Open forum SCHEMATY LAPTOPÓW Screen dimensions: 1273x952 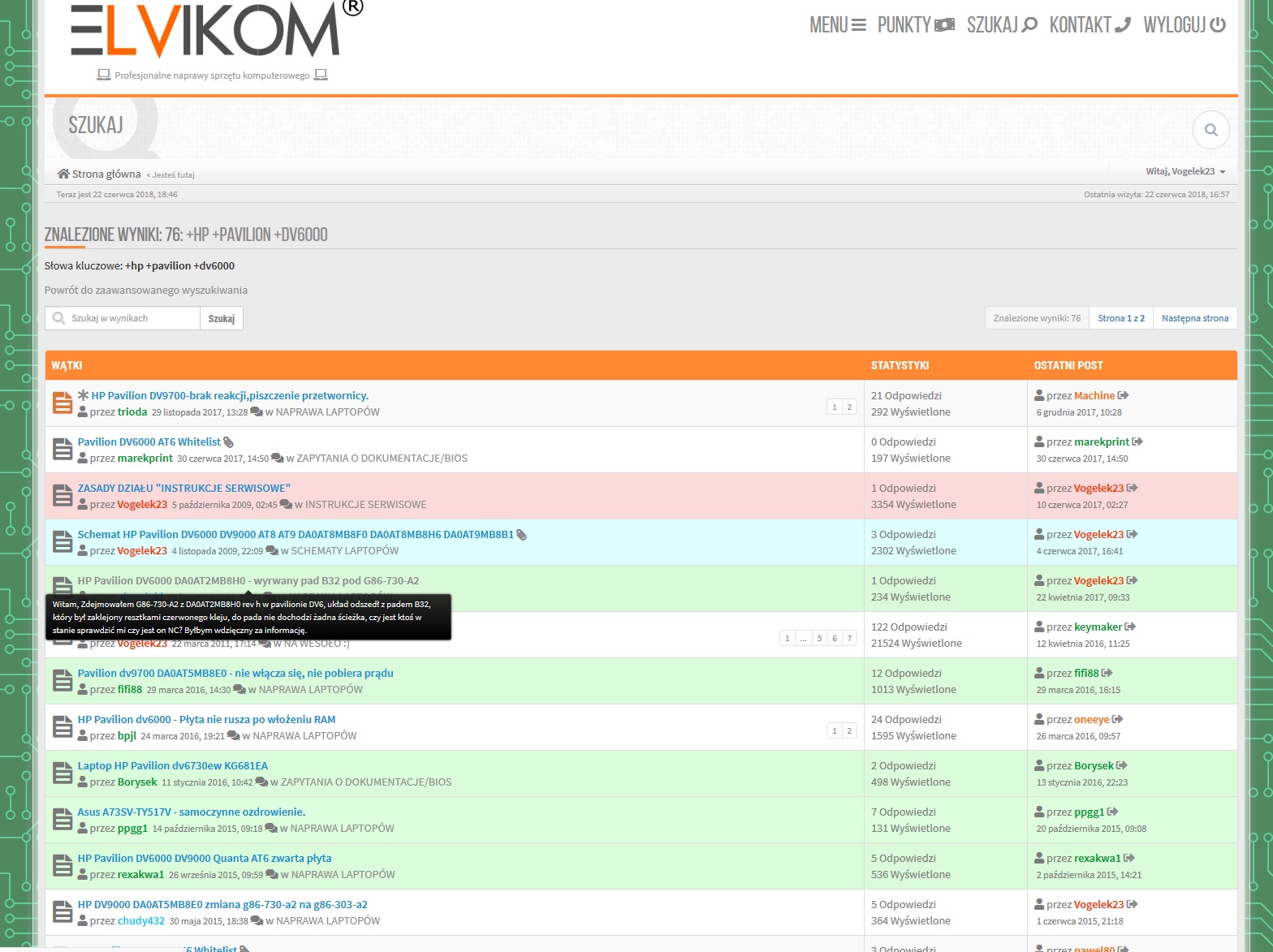[x=345, y=550]
